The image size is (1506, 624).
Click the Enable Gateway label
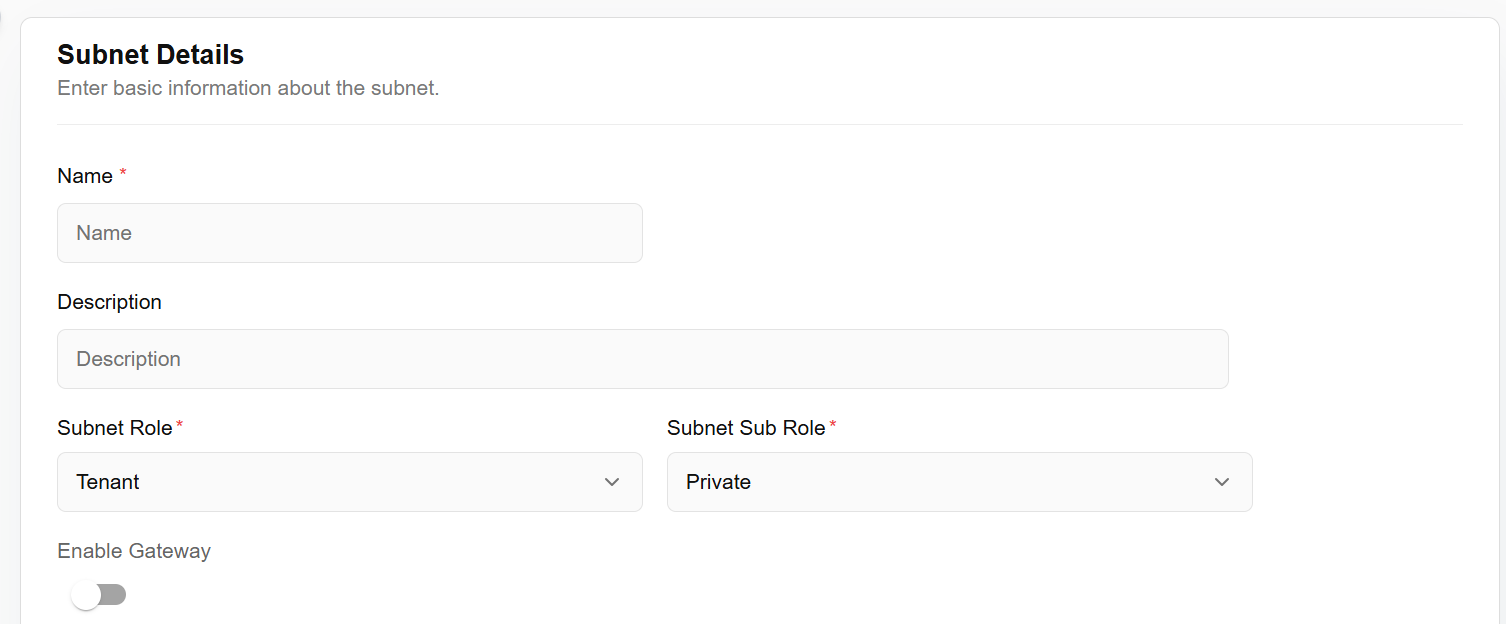(134, 551)
